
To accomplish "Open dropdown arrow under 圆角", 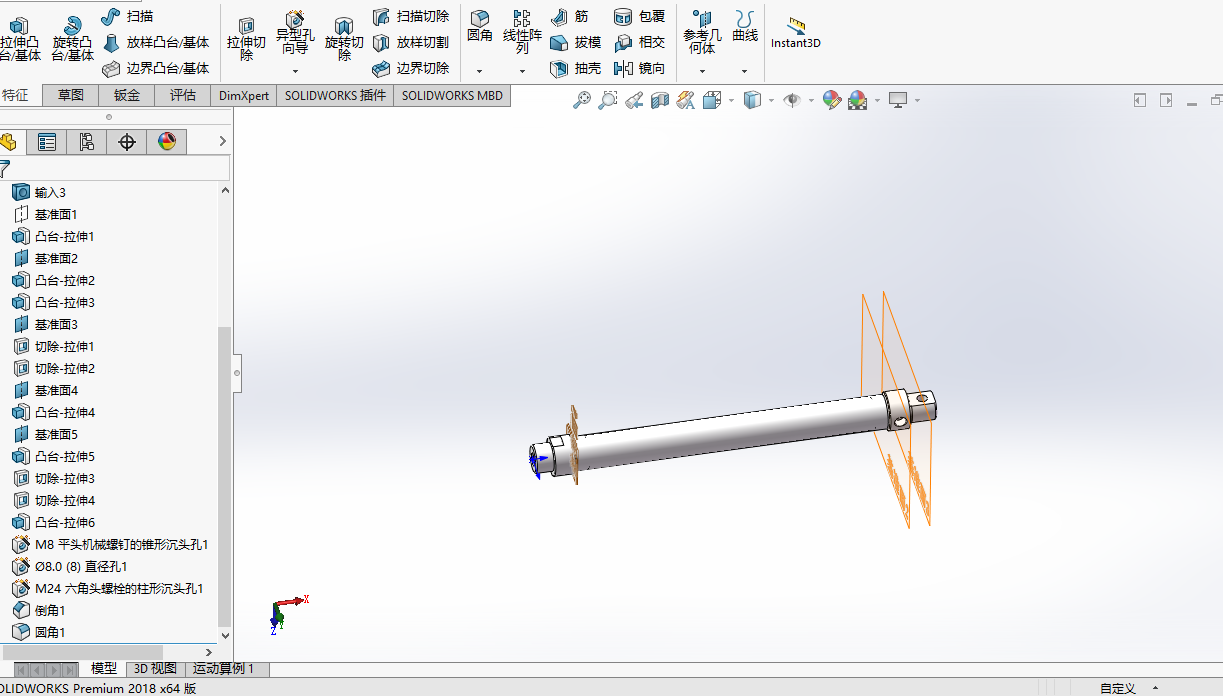I will pos(479,71).
